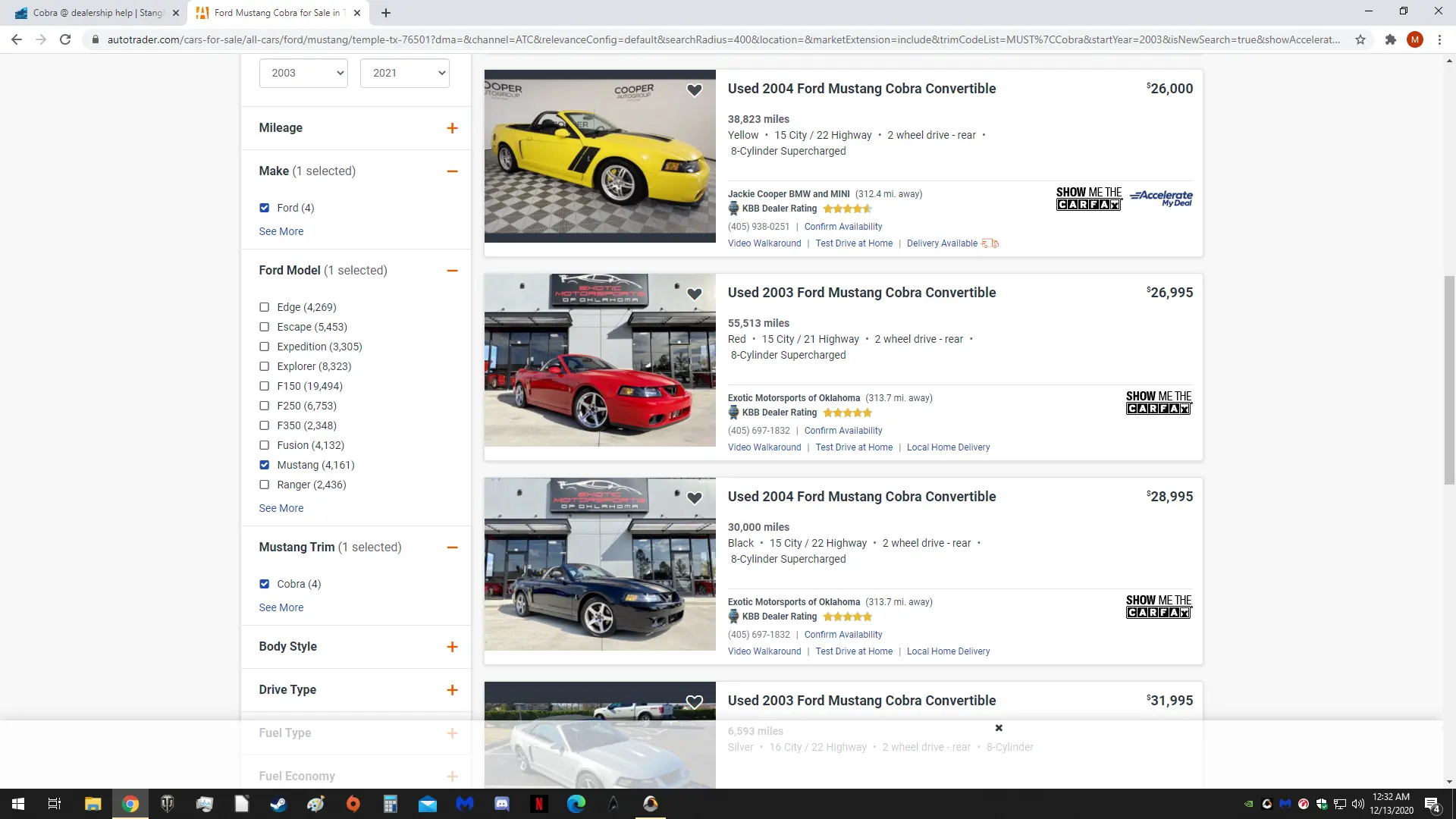Favorite the silver 2003 Cobra listing
The image size is (1456, 819).
pos(694,702)
